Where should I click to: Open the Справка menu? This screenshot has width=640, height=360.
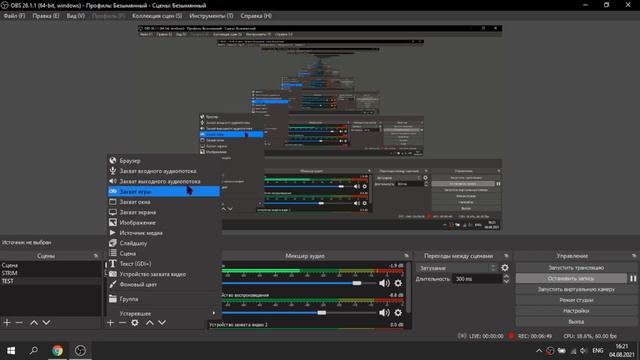(256, 16)
